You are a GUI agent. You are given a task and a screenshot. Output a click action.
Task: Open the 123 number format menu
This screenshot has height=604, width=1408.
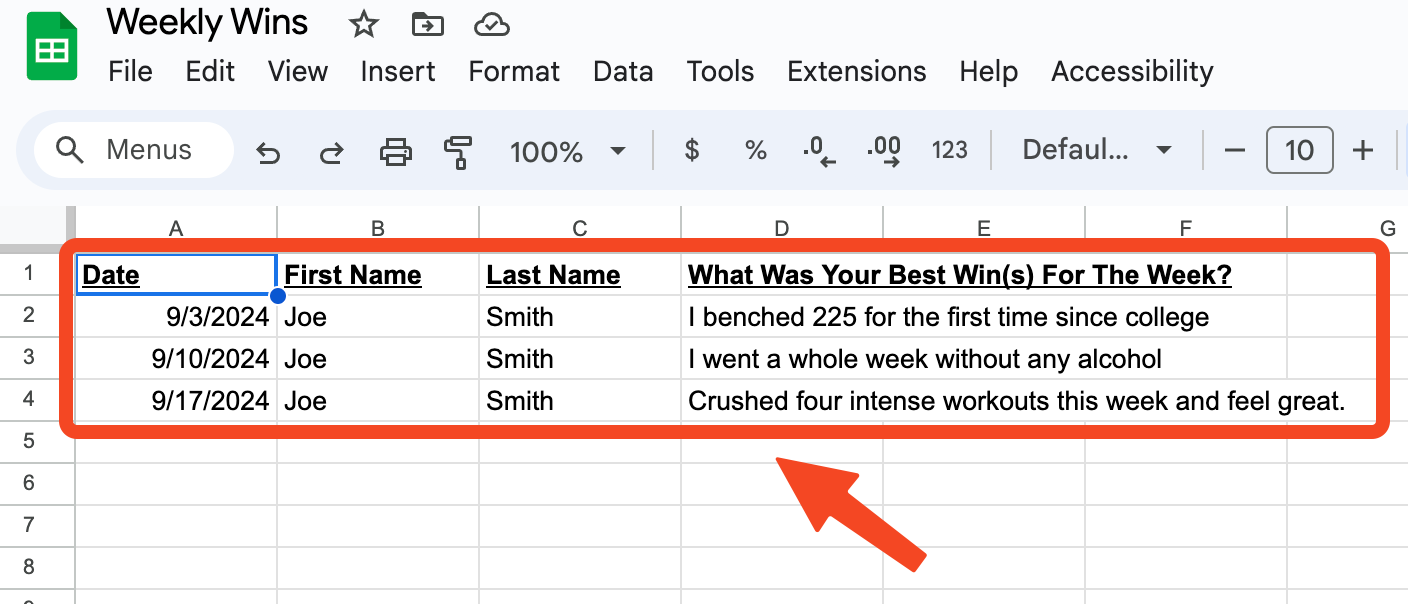point(949,151)
